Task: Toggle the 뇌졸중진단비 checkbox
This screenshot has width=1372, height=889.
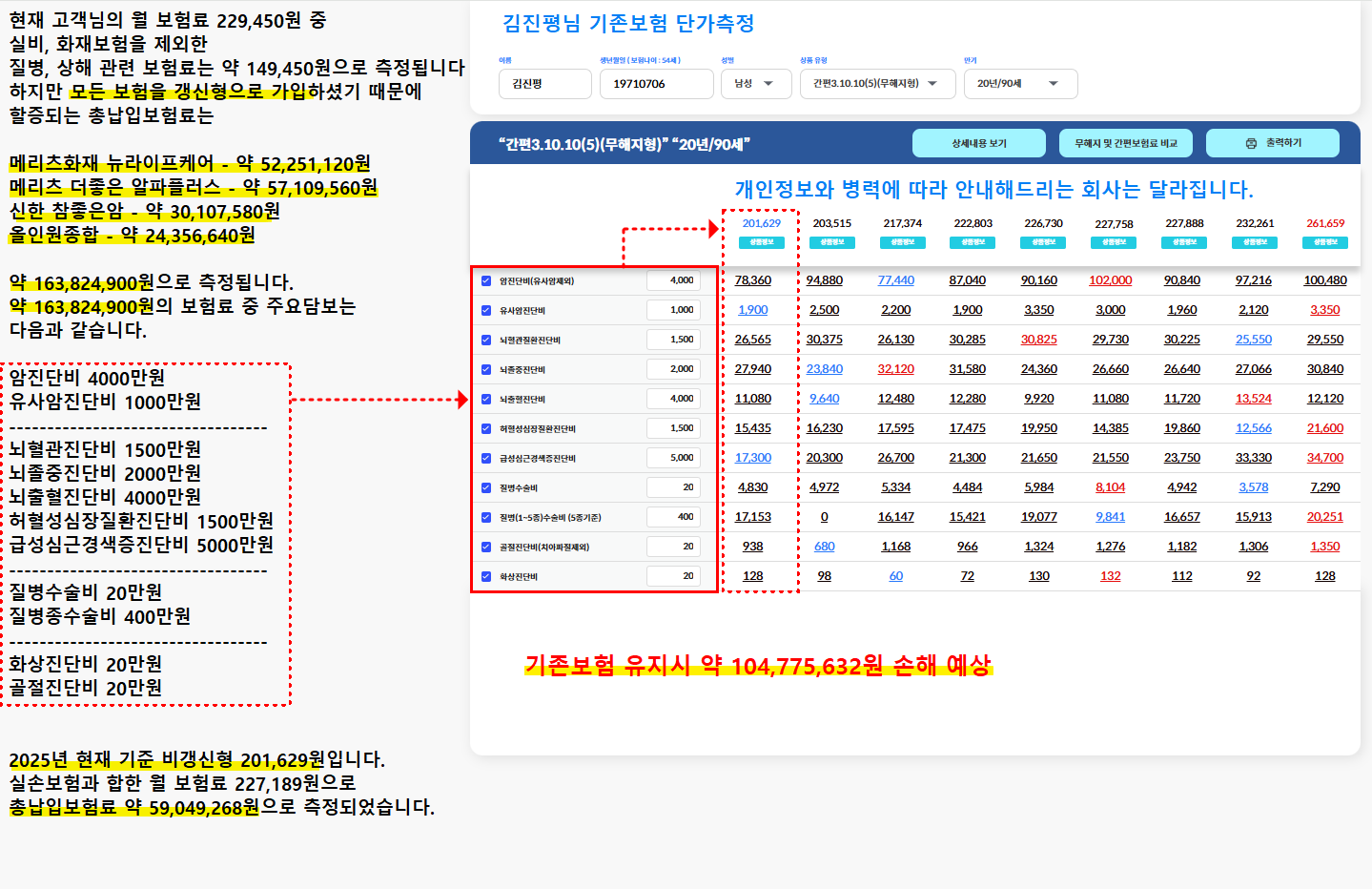Action: pyautogui.click(x=486, y=369)
